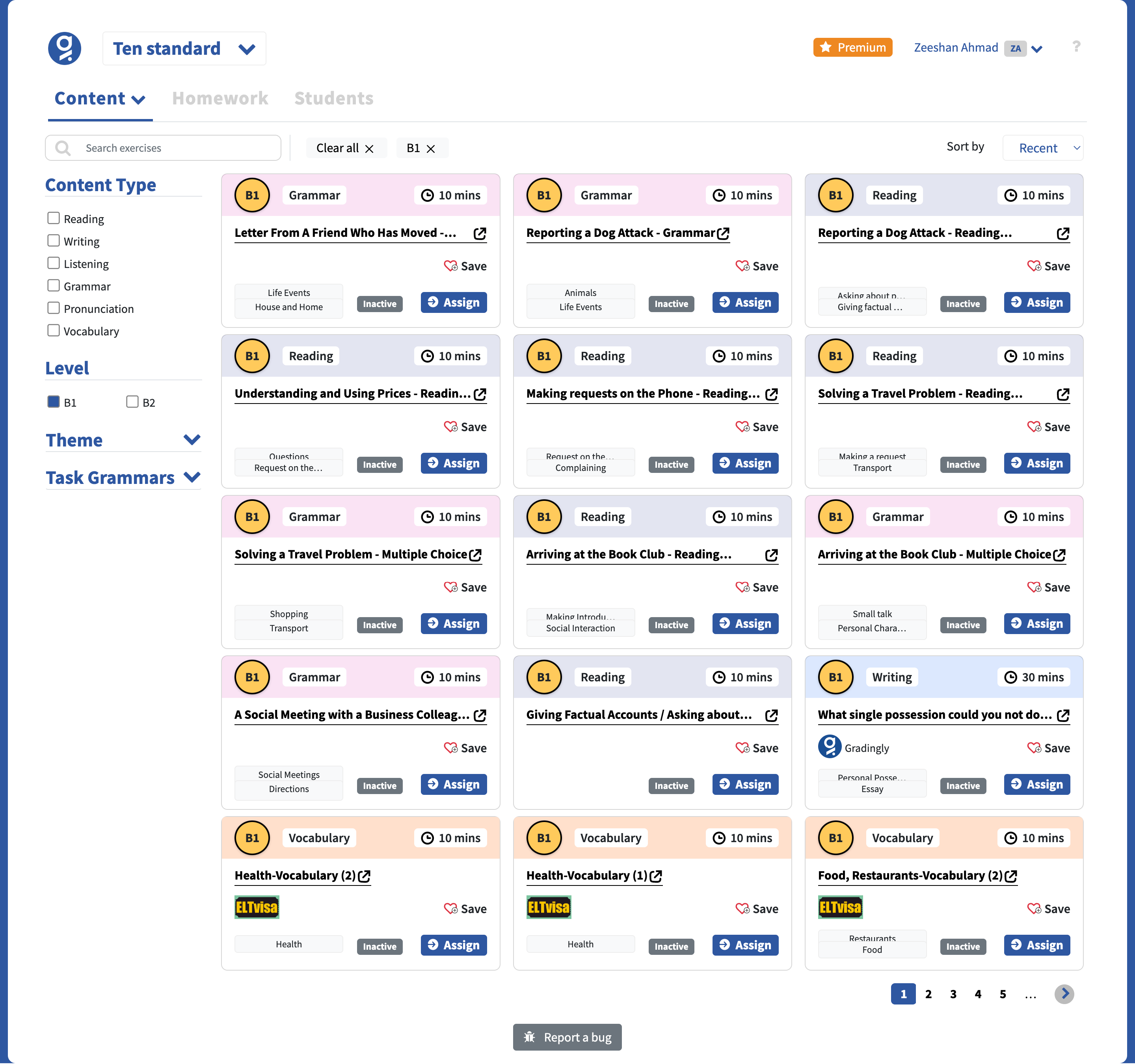
Task: Focus the Search exercises input field
Action: click(163, 148)
